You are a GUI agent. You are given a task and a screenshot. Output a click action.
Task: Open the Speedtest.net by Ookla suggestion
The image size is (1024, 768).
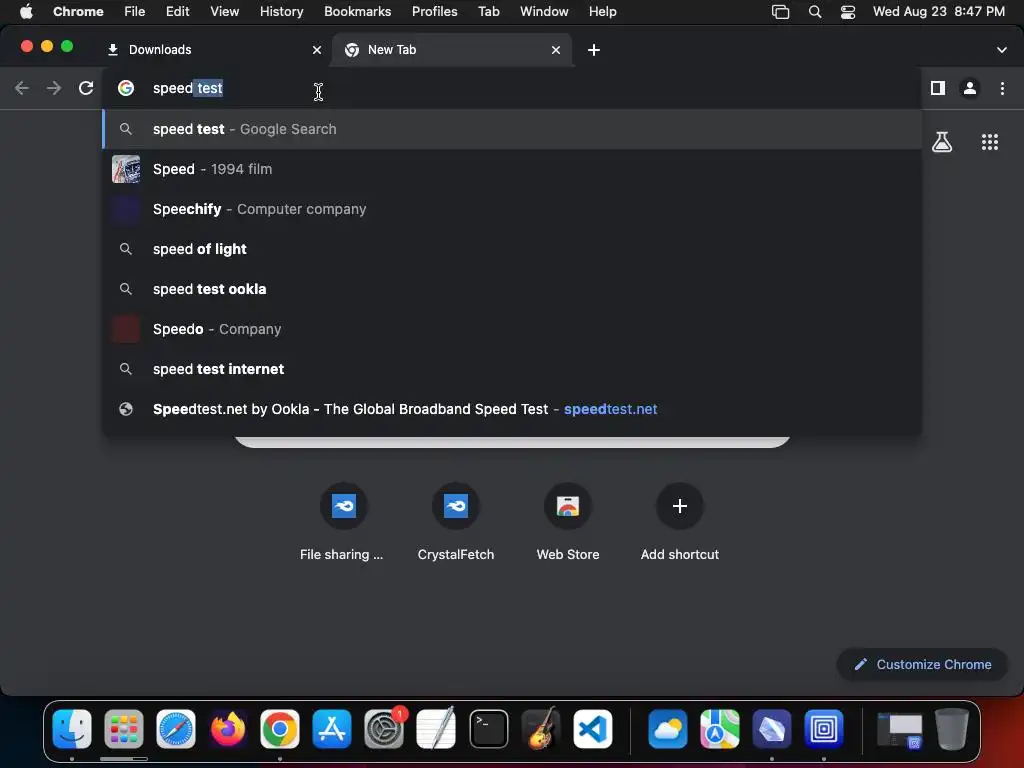(x=512, y=409)
